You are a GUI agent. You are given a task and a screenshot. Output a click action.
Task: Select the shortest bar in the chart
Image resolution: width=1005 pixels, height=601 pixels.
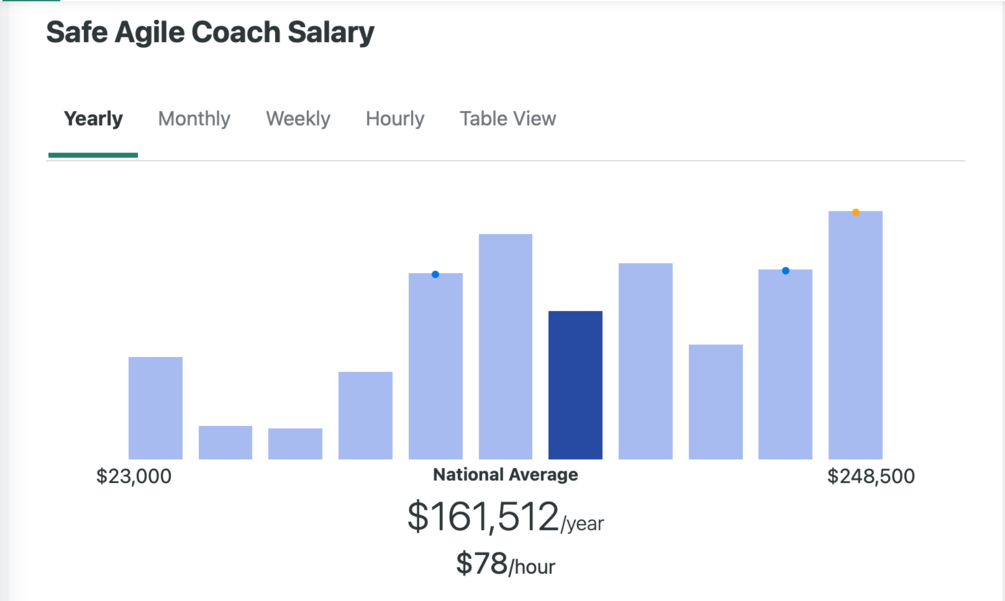[x=295, y=444]
